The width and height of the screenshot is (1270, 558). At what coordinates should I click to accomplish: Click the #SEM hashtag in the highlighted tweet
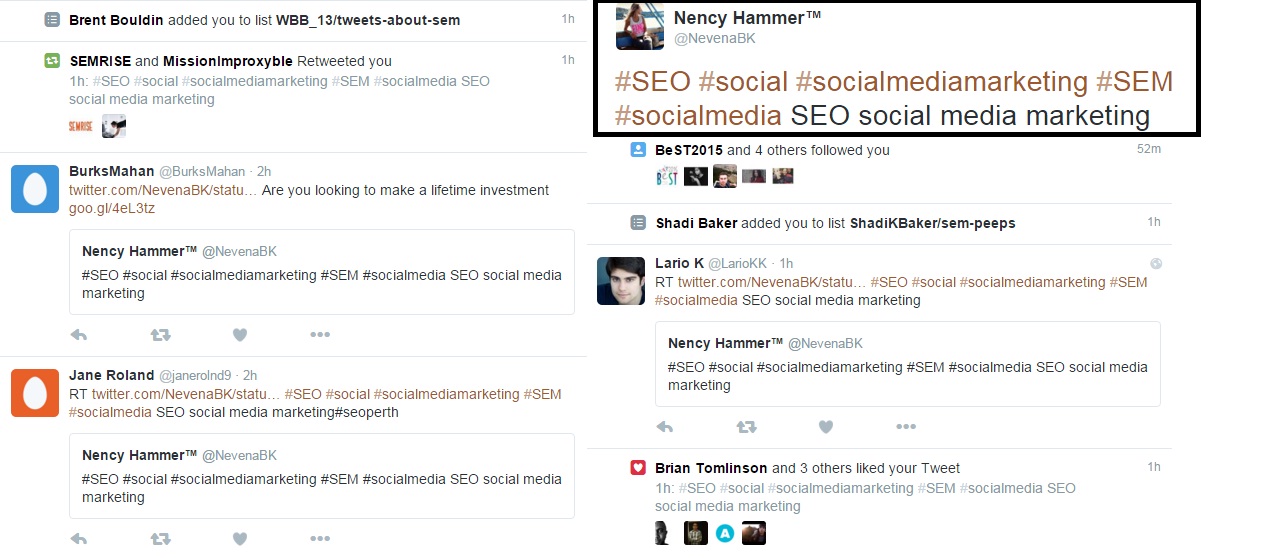click(x=1134, y=82)
